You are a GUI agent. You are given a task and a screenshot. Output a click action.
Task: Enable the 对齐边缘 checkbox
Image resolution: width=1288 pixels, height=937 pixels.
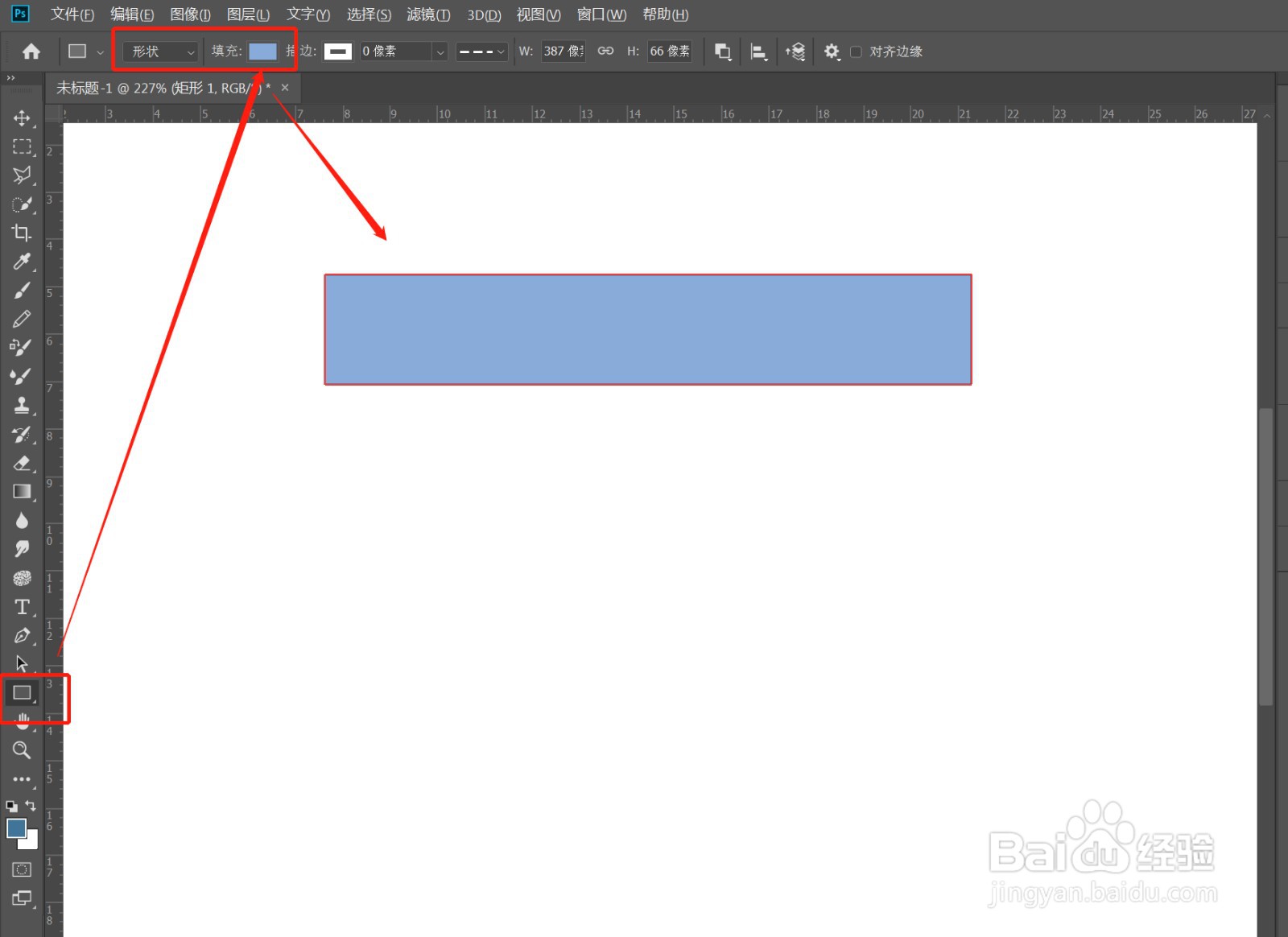pyautogui.click(x=856, y=52)
